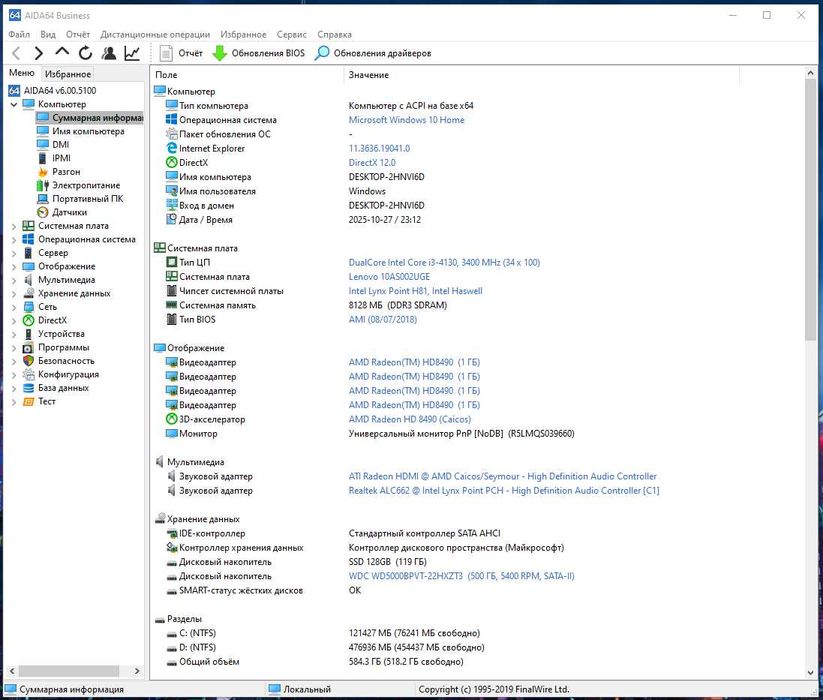This screenshot has width=823, height=700.
Task: Open the Избранное menu in menu bar
Action: 243,35
